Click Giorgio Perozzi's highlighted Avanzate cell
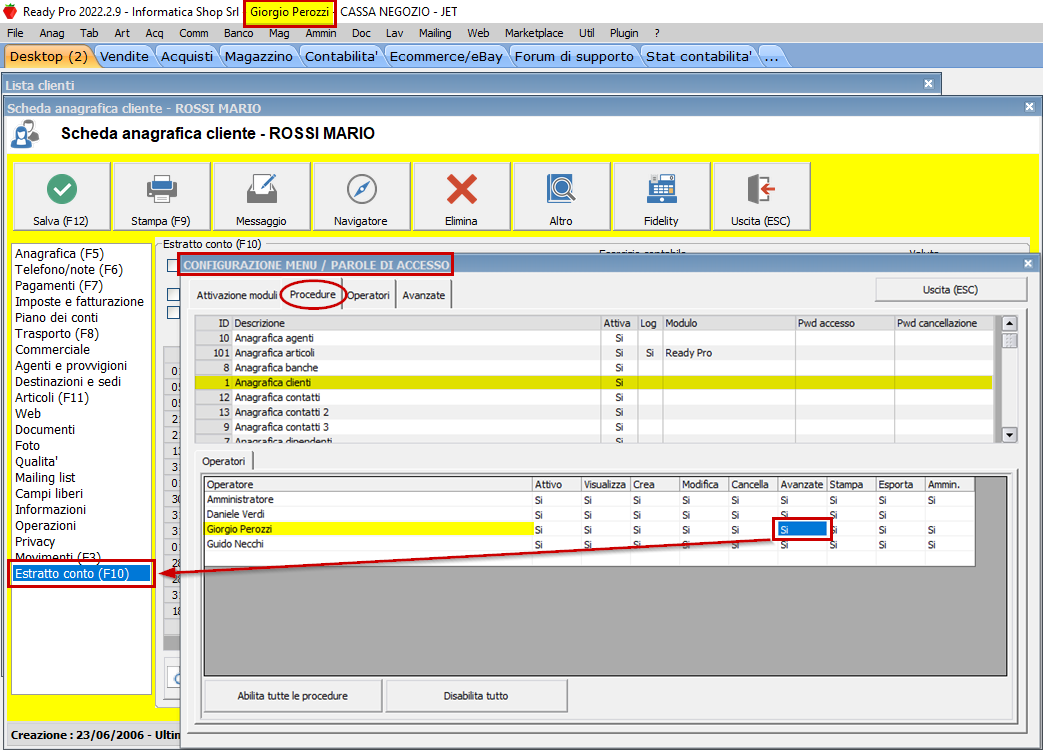 tap(802, 529)
